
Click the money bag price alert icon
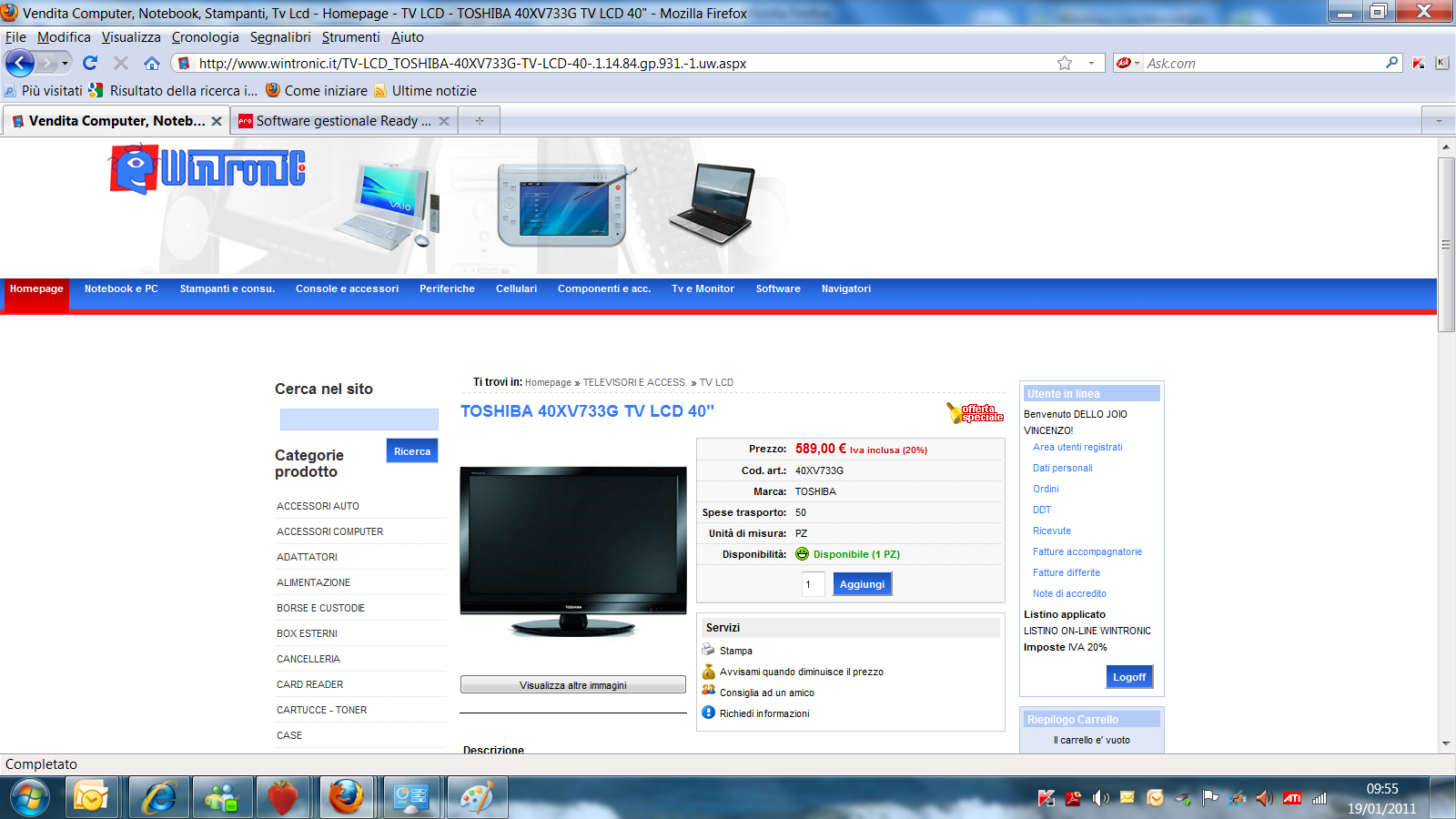[708, 671]
